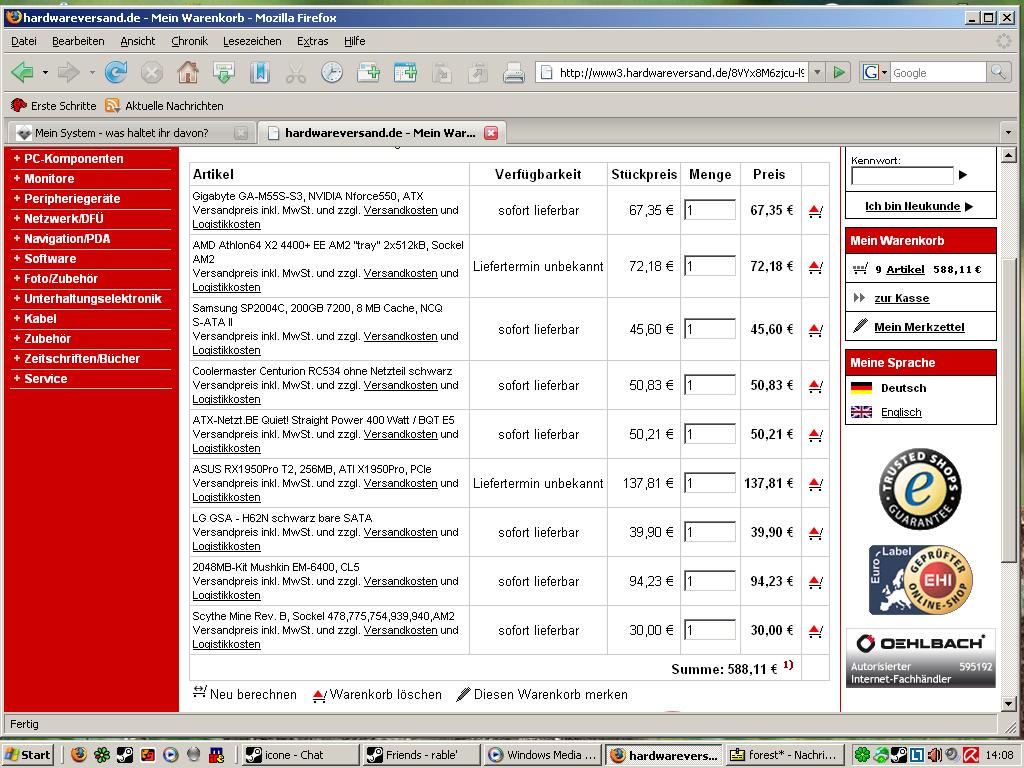Remove Gigabyte GA-M55S-S3 from cart
Image resolution: width=1024 pixels, height=768 pixels.
815,211
